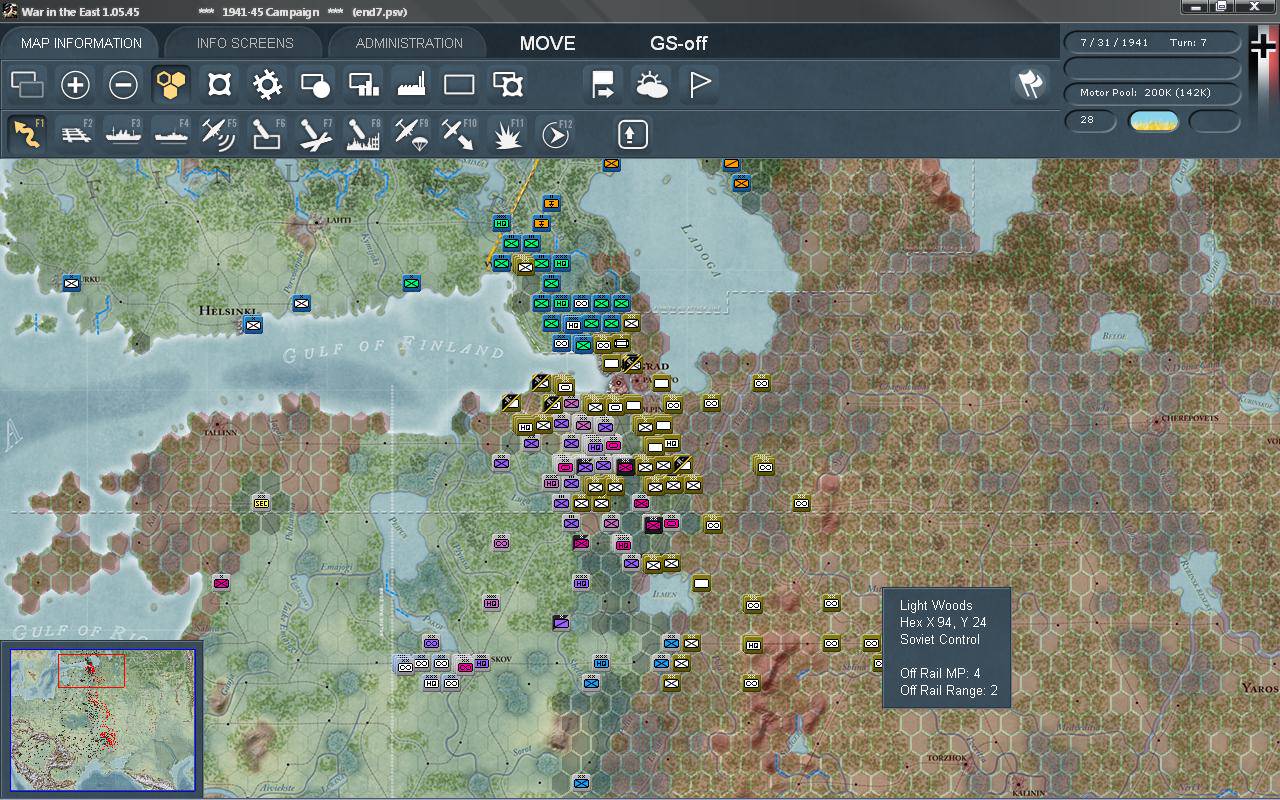Open the INFO SCREENS tab
This screenshot has height=800, width=1280.
point(245,43)
